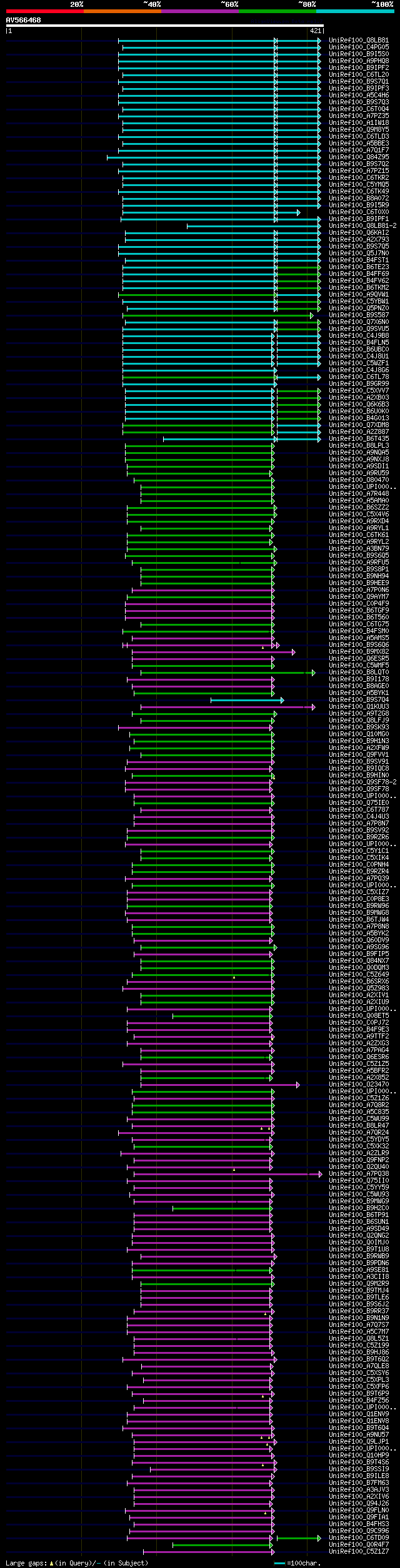The width and height of the screenshot is (400, 1568).
Task: Select the label UniRef100_B6SZZ2
Action: pyautogui.click(x=359, y=507)
